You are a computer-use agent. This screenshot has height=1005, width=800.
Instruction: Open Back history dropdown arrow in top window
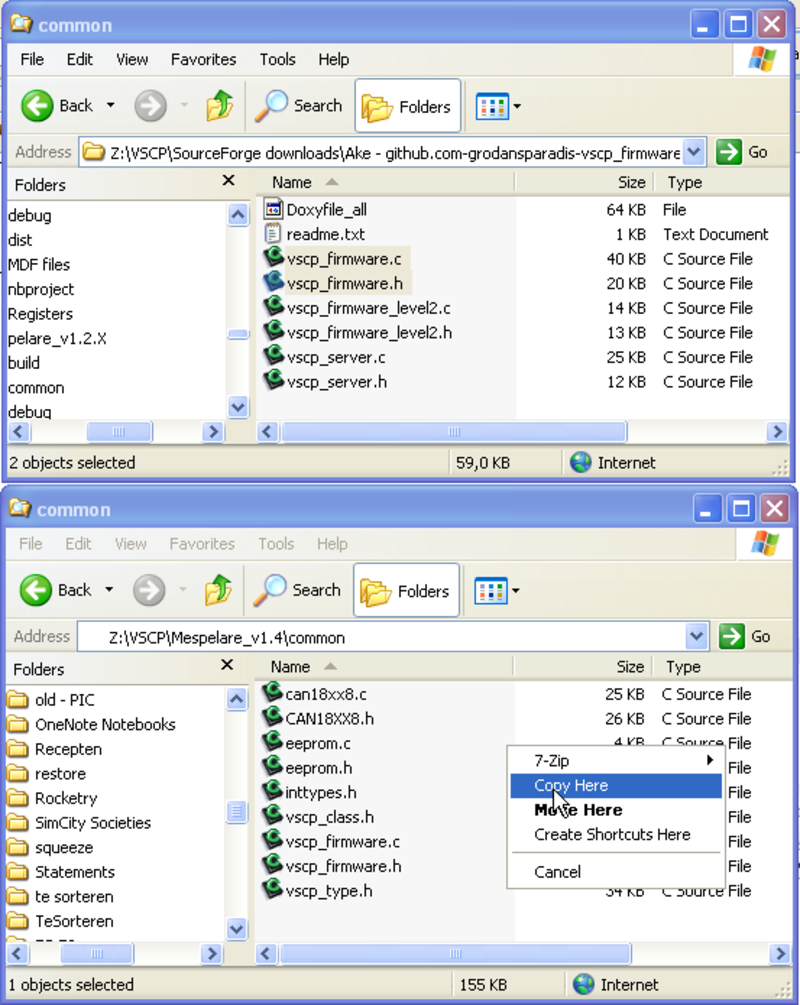[x=111, y=106]
